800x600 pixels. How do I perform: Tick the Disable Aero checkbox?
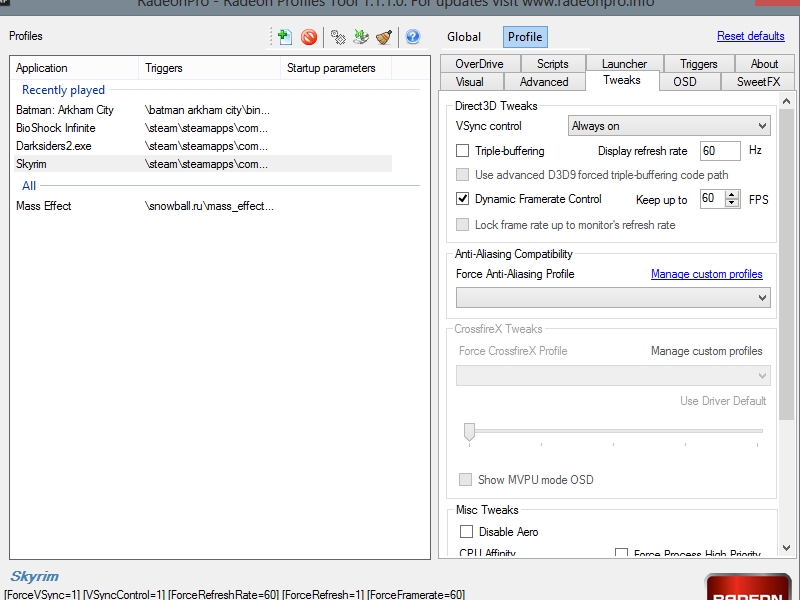point(466,531)
